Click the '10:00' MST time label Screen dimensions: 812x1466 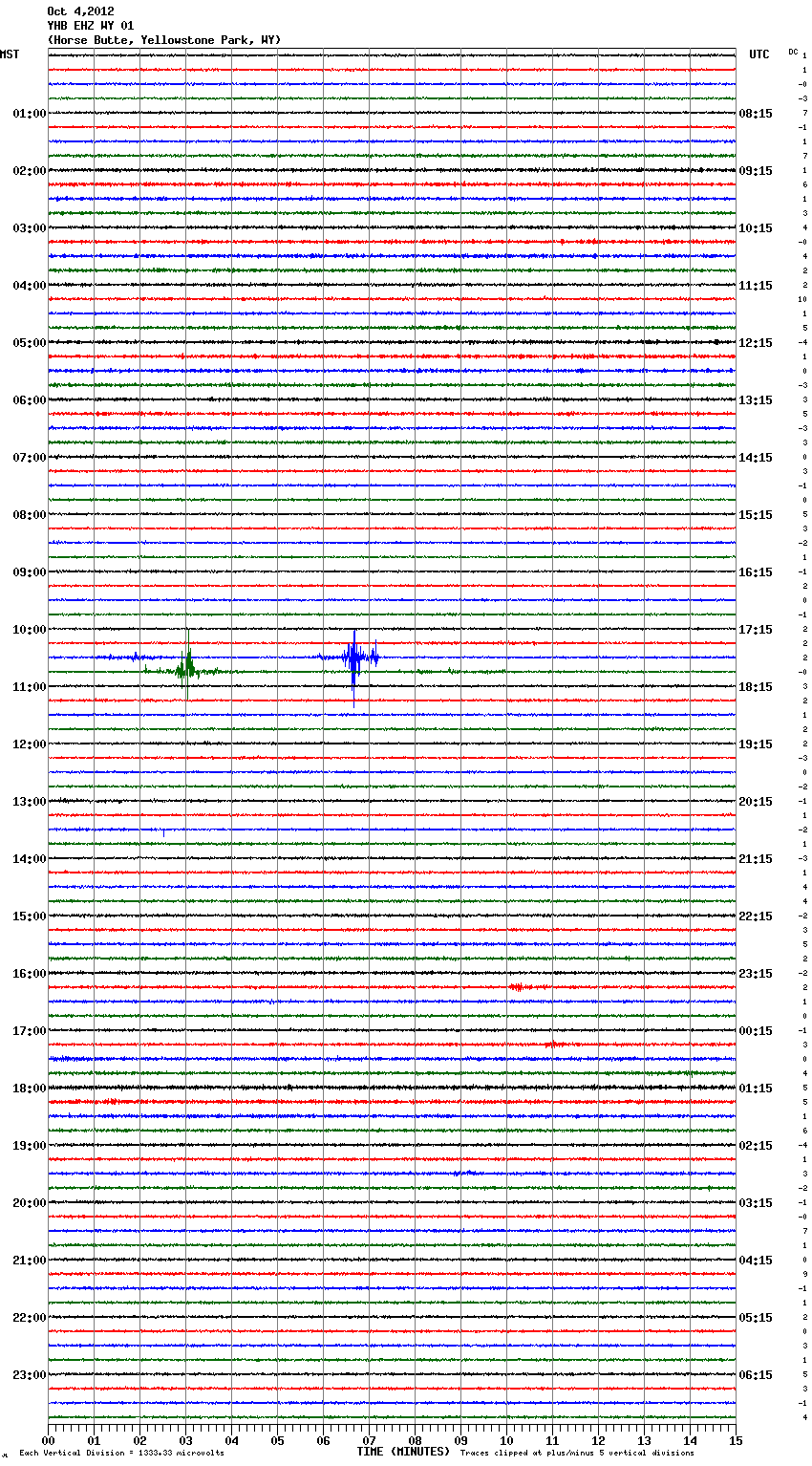[x=30, y=630]
